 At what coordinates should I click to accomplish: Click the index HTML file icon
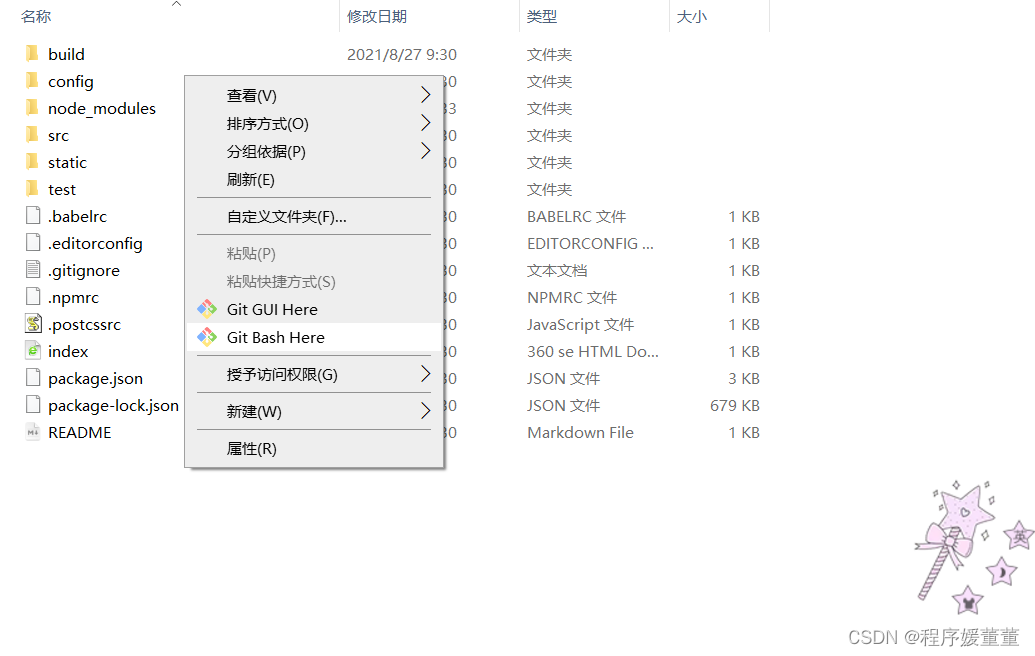pos(33,351)
